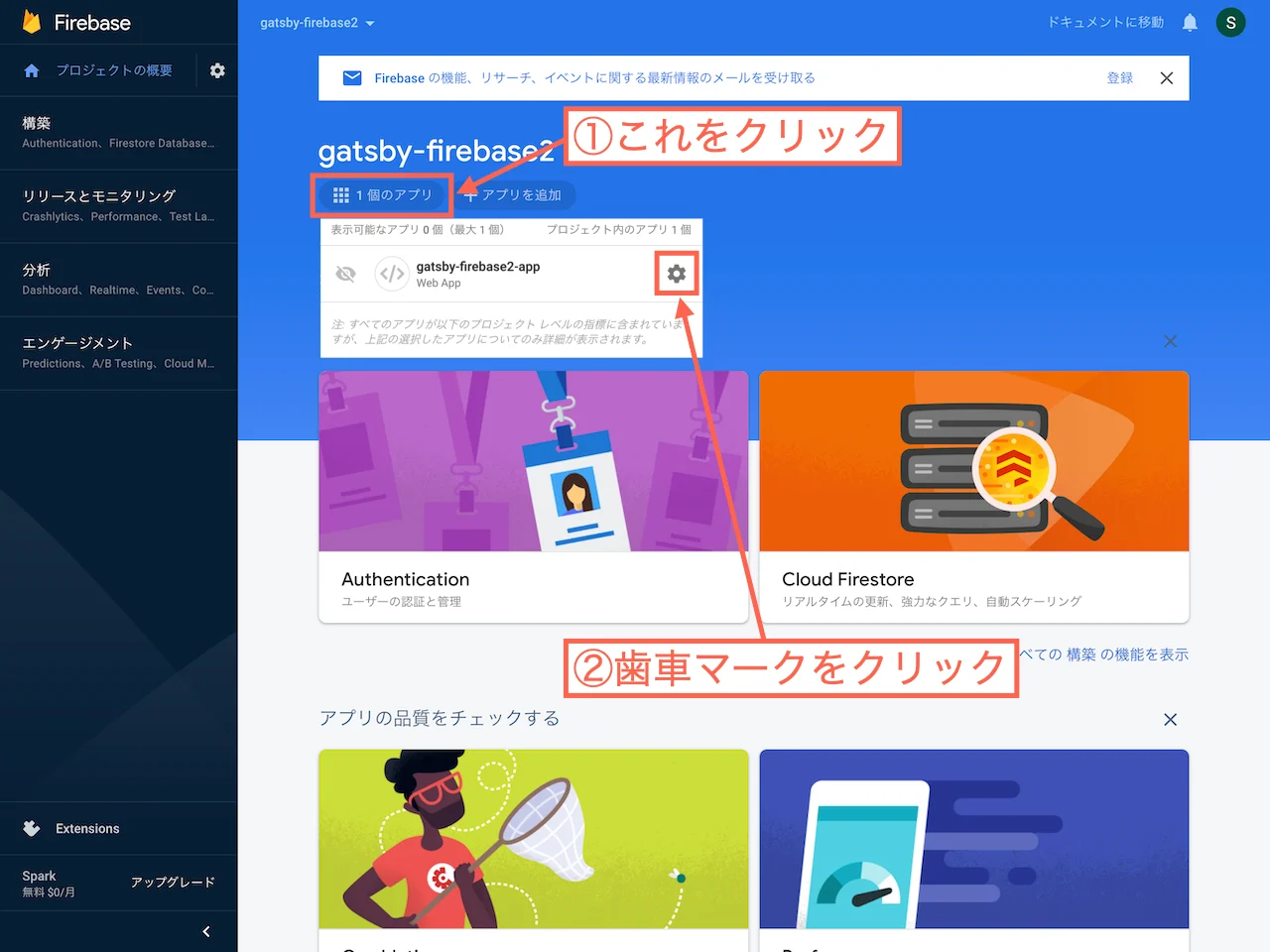Image resolution: width=1270 pixels, height=952 pixels.
Task: Open project settings via the sidebar gear icon
Action: pyautogui.click(x=217, y=70)
